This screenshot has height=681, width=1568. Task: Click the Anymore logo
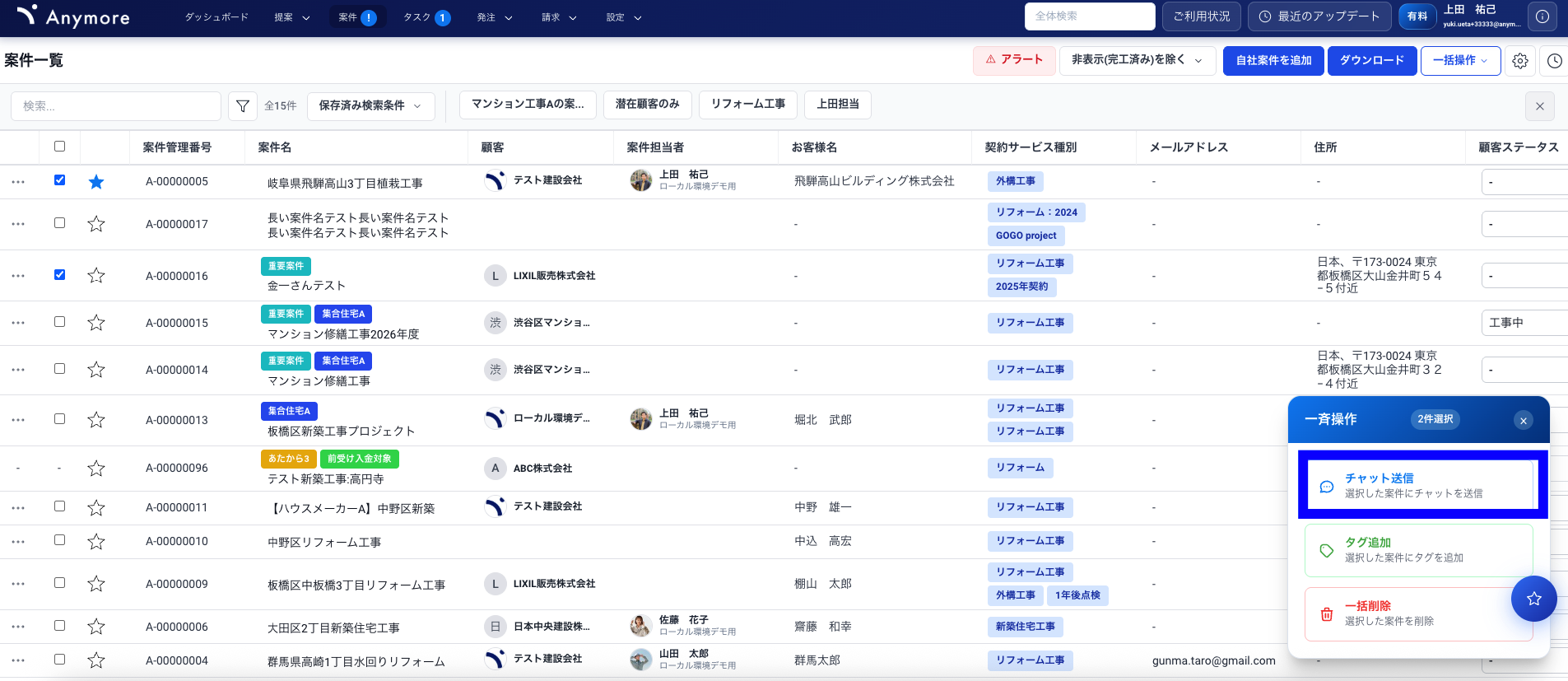click(72, 16)
